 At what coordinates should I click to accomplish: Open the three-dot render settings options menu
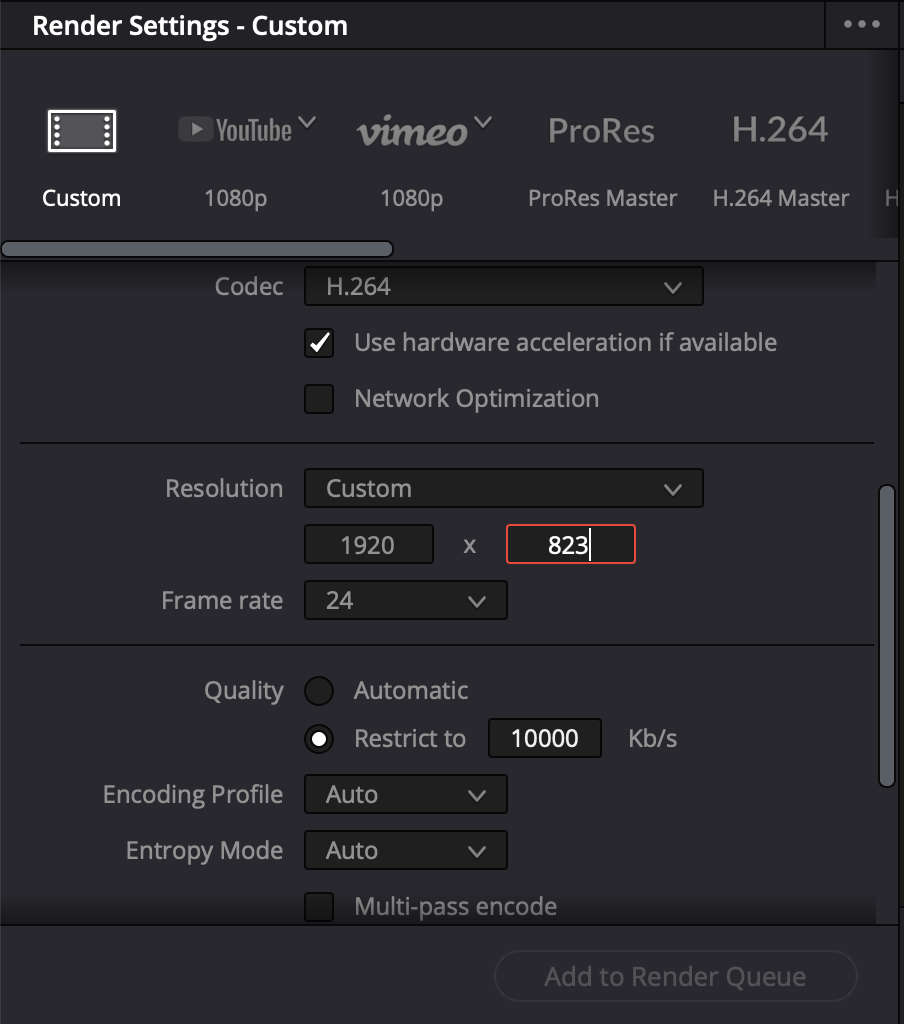pyautogui.click(x=862, y=25)
